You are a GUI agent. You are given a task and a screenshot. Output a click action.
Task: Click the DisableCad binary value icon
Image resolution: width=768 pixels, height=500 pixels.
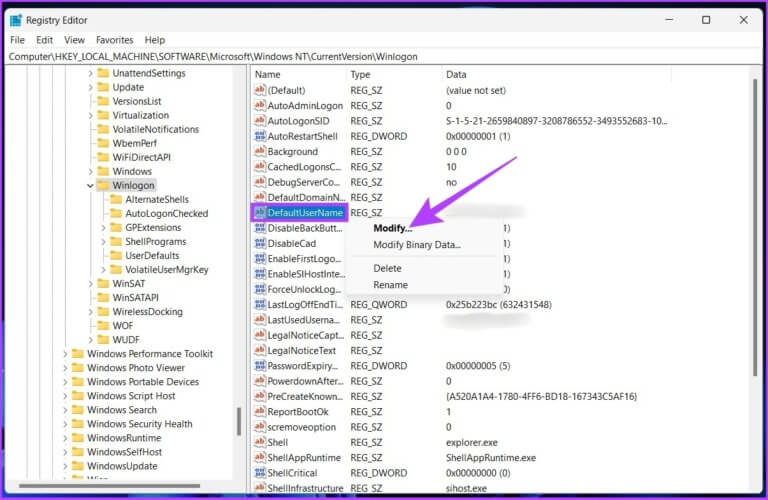(260, 243)
